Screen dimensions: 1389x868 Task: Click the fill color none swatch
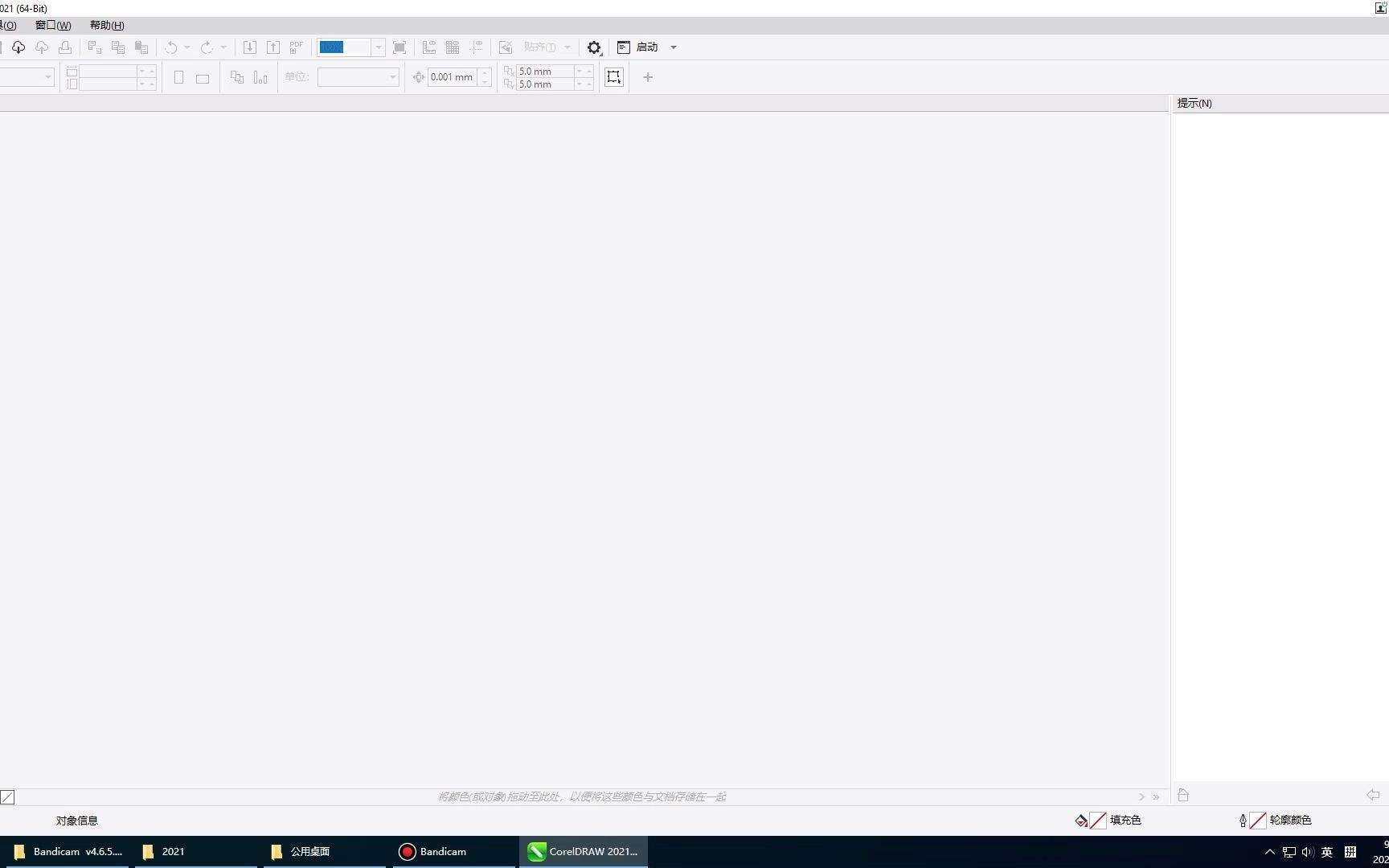tap(1098, 821)
